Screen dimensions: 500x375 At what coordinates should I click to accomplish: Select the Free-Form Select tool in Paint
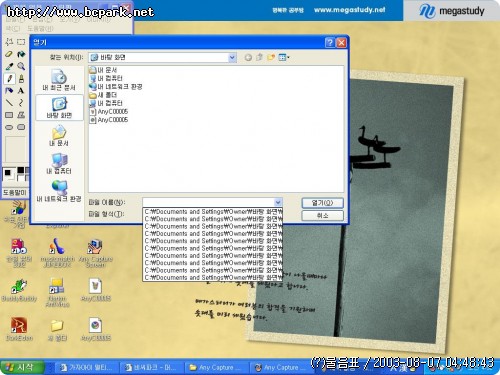9,42
